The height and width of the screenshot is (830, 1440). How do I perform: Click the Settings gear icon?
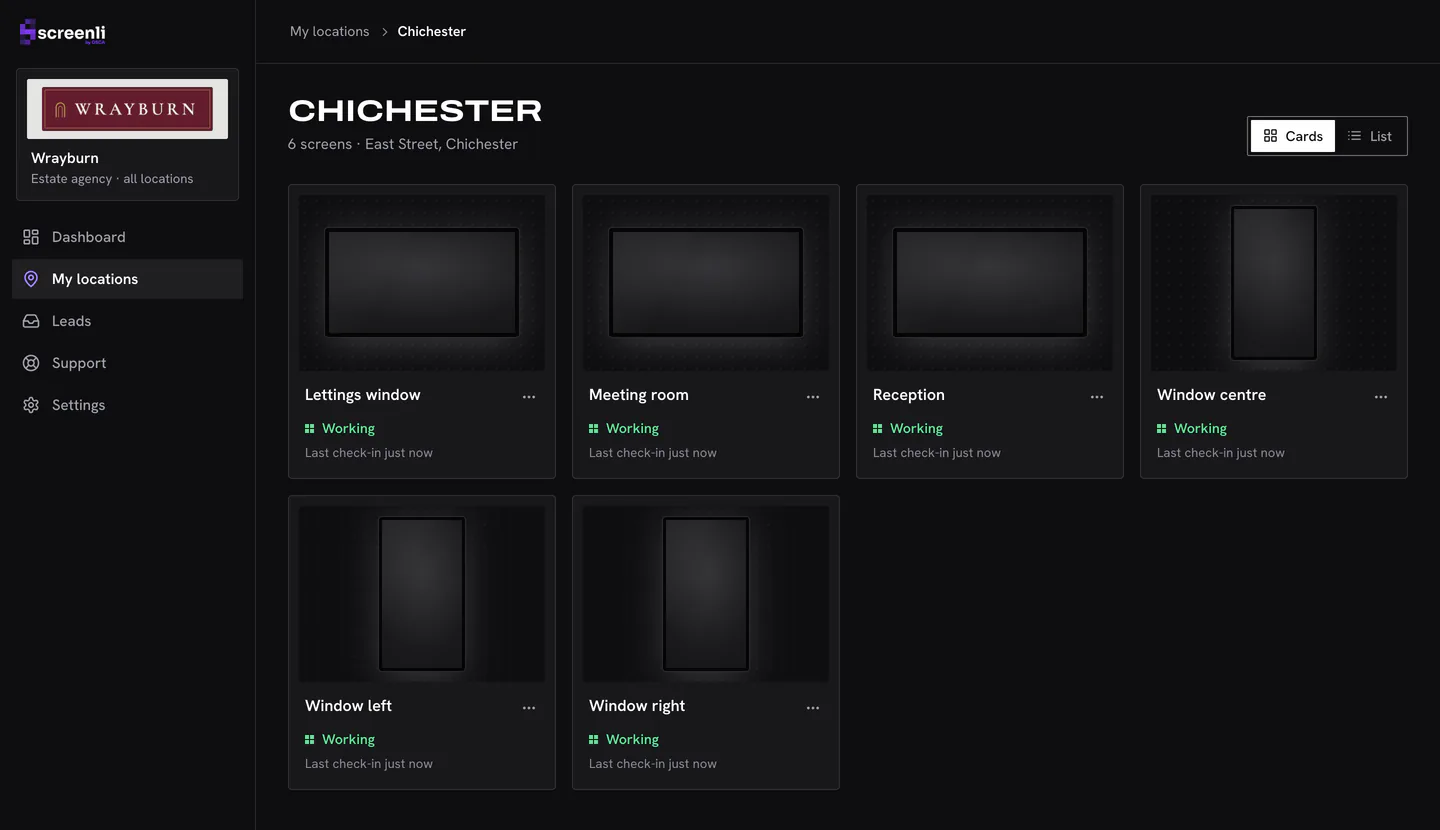31,405
